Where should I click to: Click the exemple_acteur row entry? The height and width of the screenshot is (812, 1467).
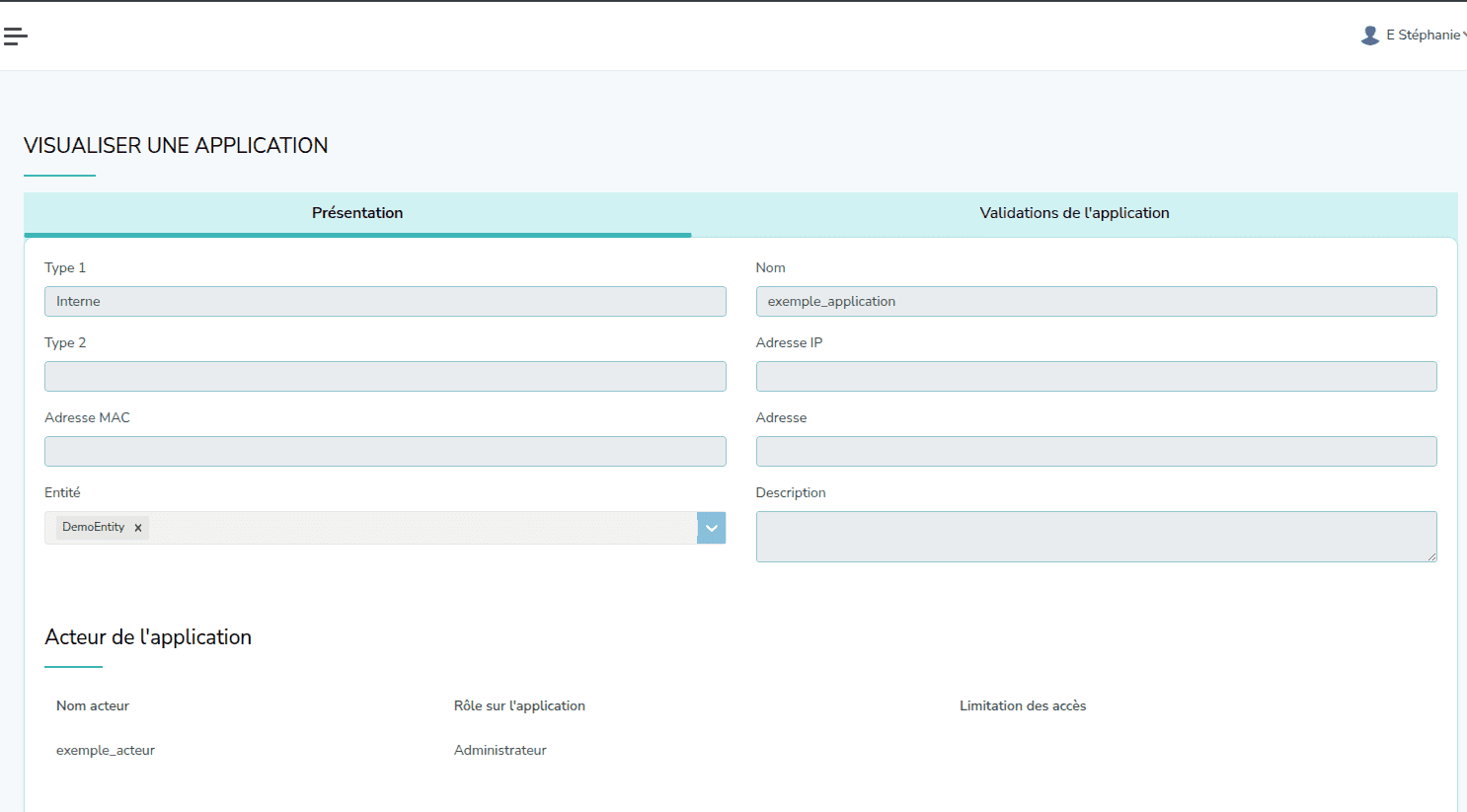pyautogui.click(x=106, y=751)
